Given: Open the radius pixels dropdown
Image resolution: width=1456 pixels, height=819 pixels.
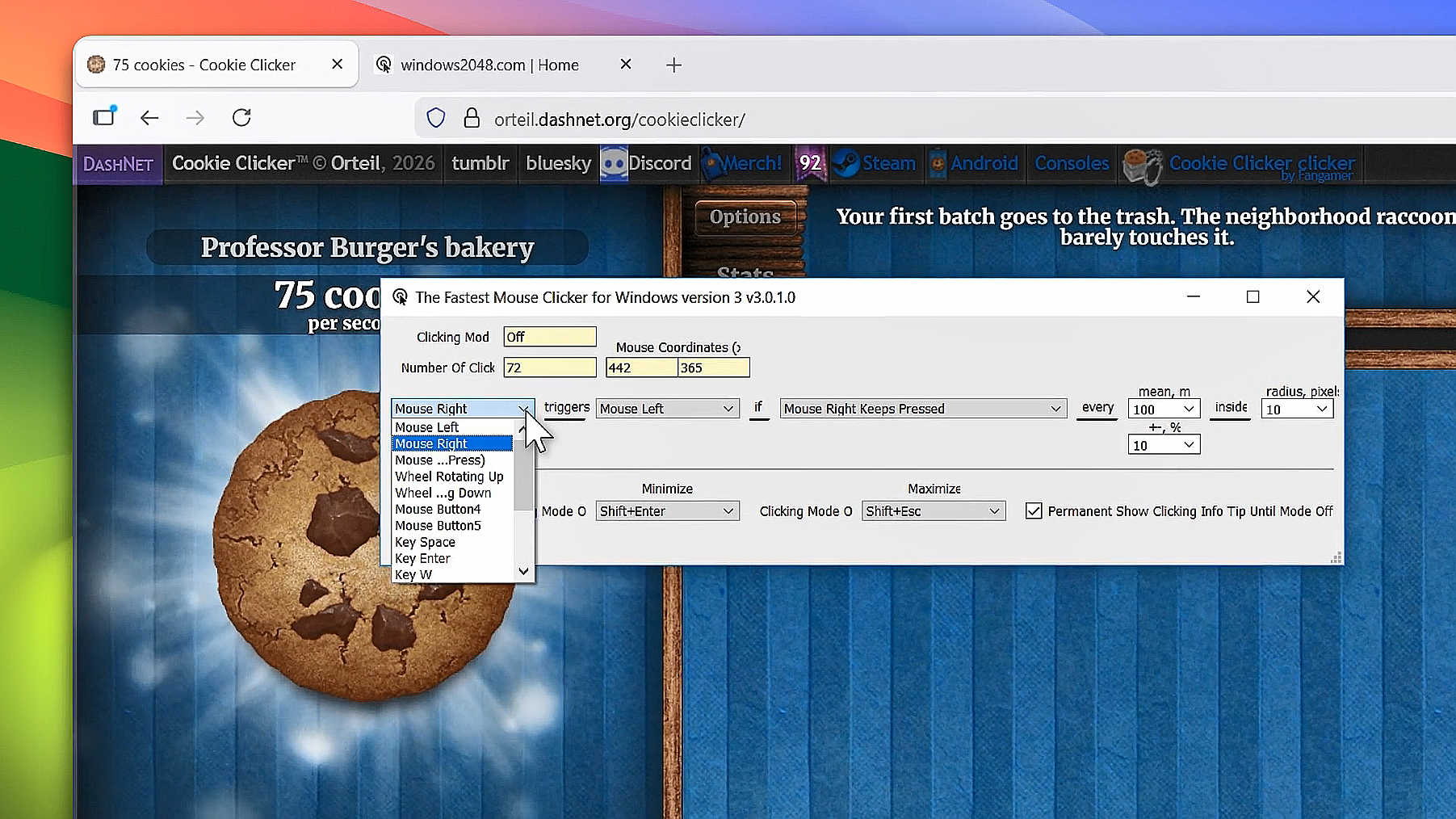Looking at the screenshot, I should [x=1296, y=408].
